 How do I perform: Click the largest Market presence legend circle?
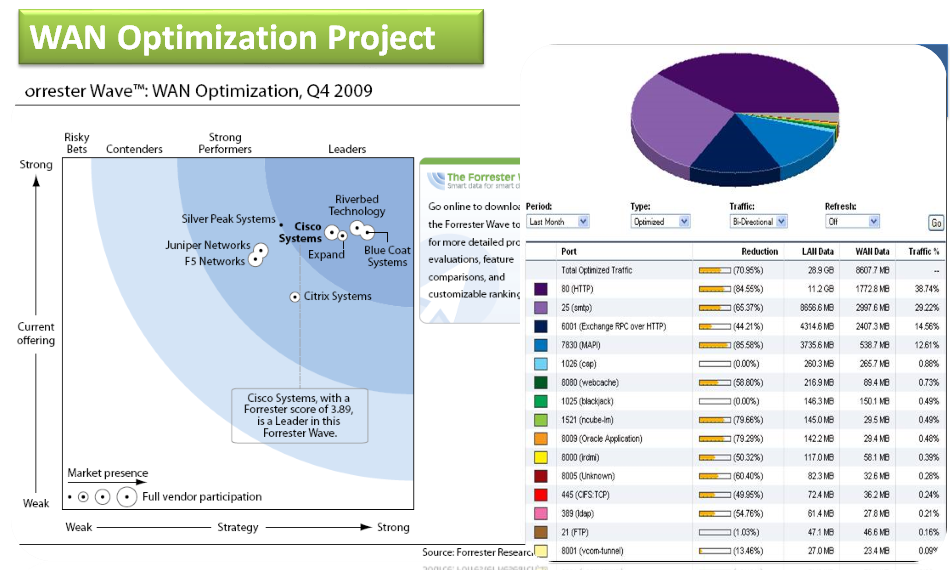tap(127, 497)
